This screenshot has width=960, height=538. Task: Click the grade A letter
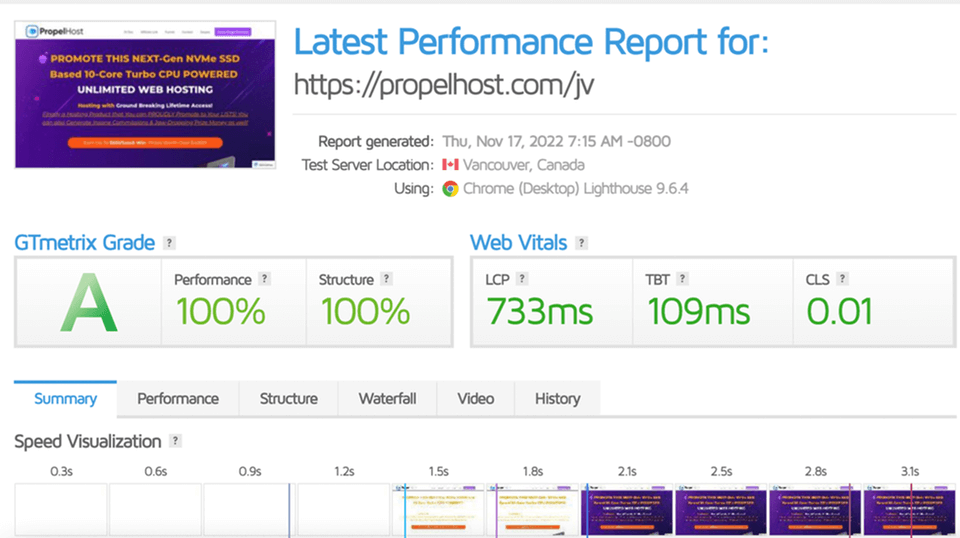click(x=89, y=303)
